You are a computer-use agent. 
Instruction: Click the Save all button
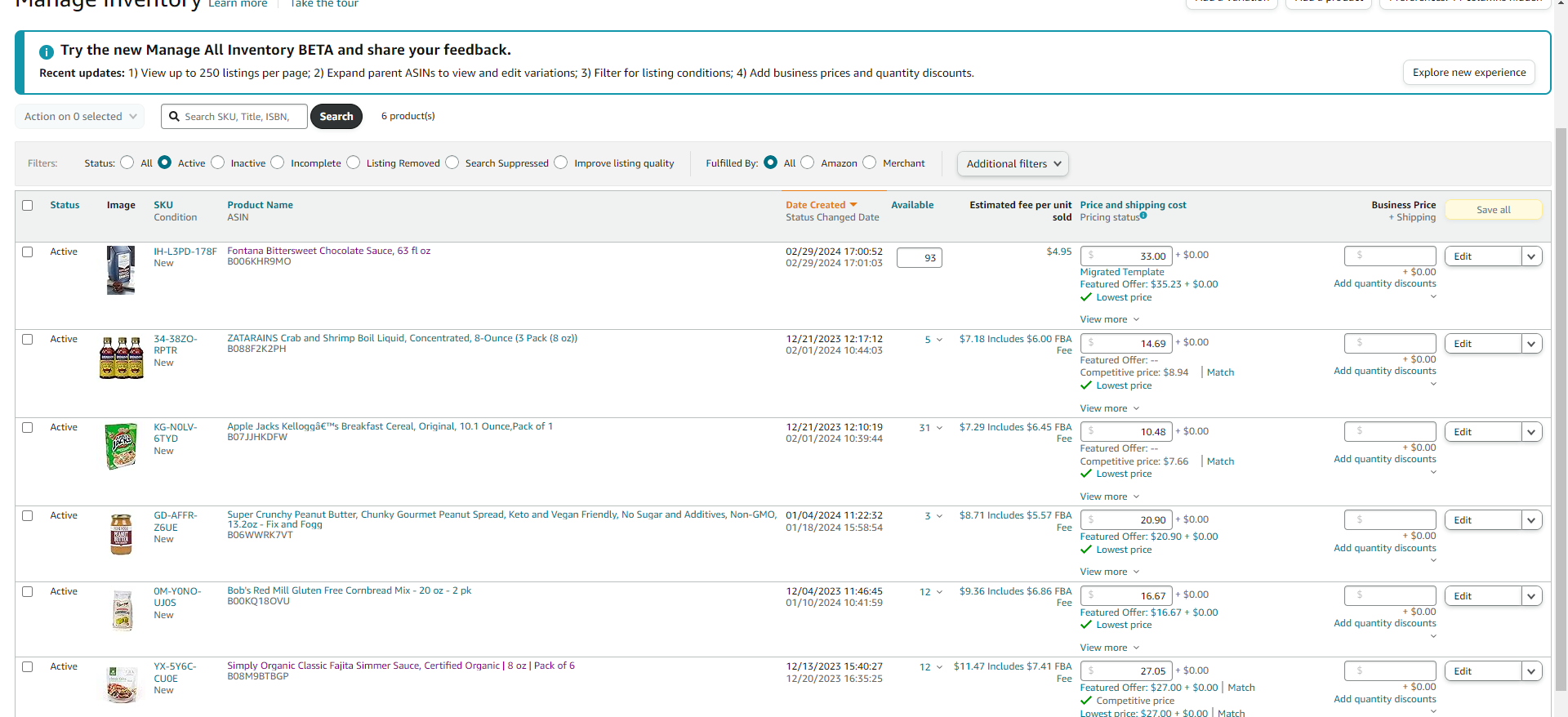pos(1494,210)
